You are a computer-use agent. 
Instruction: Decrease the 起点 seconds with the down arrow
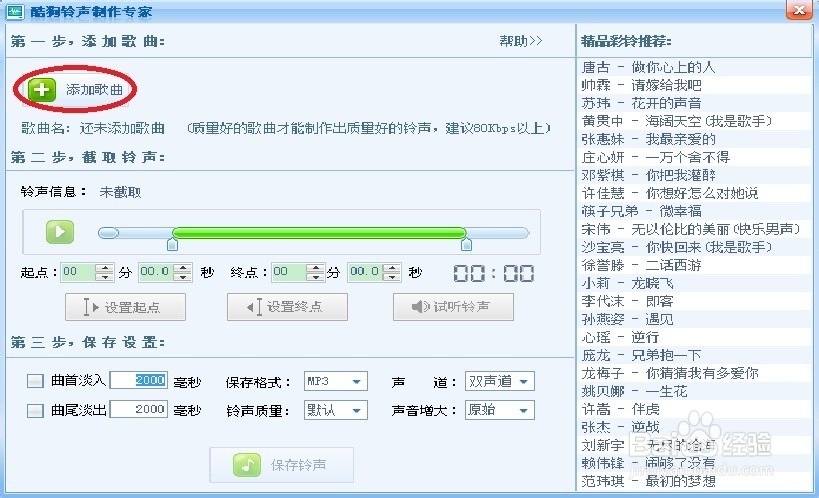pyautogui.click(x=183, y=276)
